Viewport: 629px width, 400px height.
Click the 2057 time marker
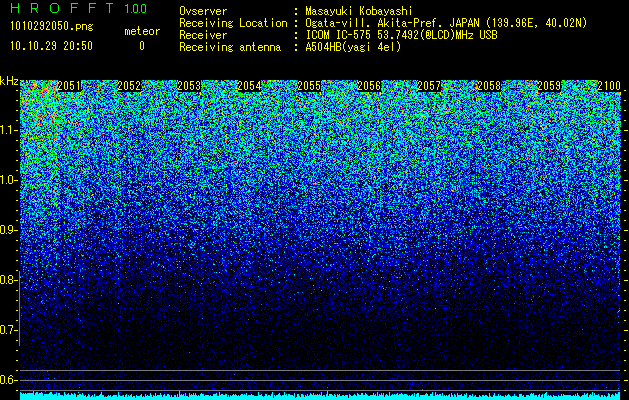[429, 86]
